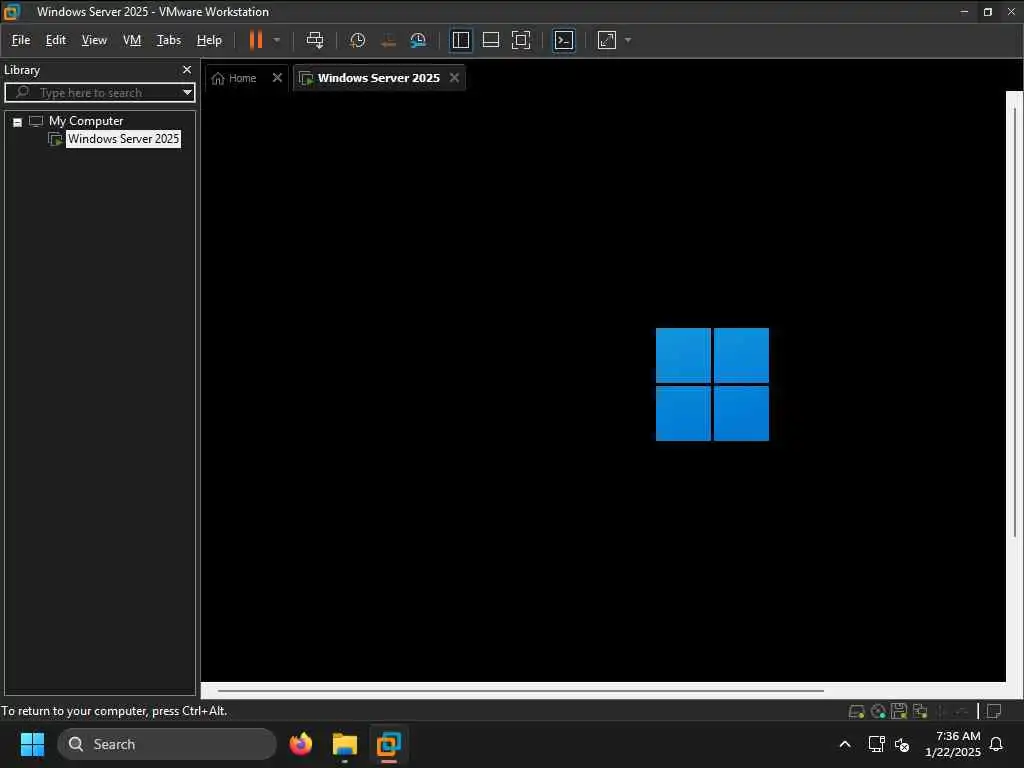Viewport: 1024px width, 768px height.
Task: Click the VMware icon in title bar
Action: tap(12, 12)
